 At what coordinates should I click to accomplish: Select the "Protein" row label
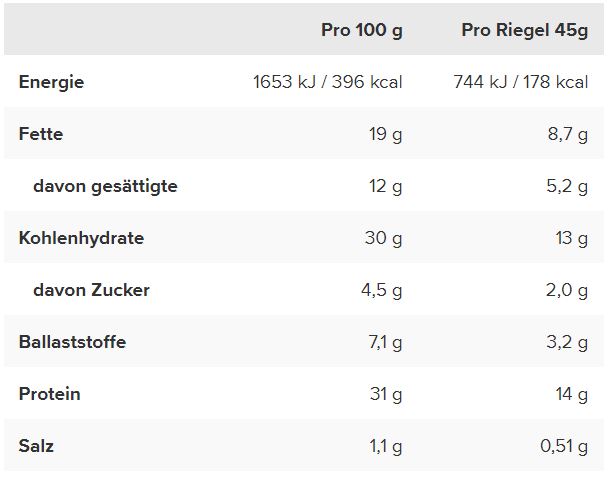pos(49,394)
